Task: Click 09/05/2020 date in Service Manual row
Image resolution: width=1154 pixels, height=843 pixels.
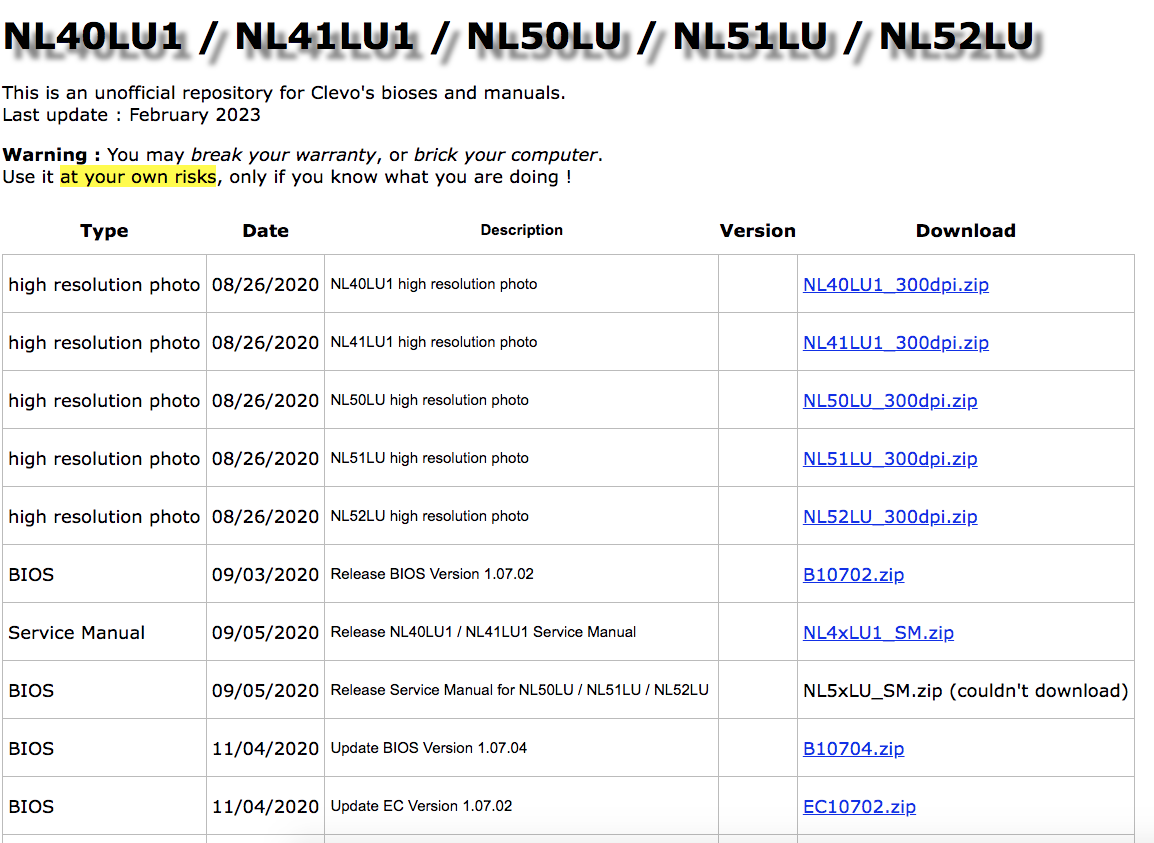Action: click(265, 633)
